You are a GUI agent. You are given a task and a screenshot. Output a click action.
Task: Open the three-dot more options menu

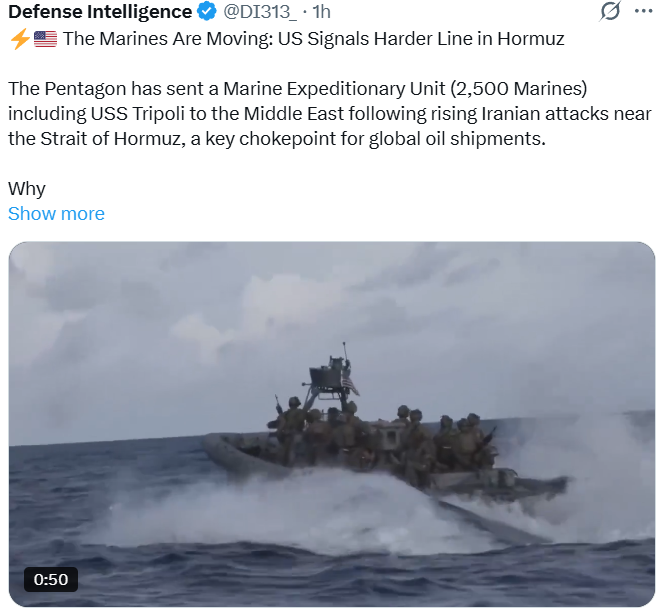pyautogui.click(x=644, y=11)
